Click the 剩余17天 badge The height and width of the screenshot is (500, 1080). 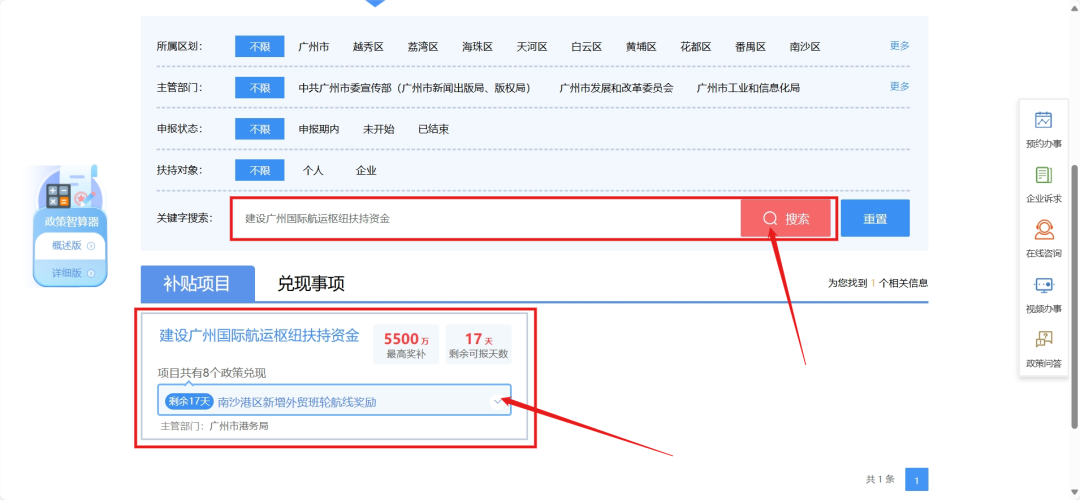[x=187, y=401]
